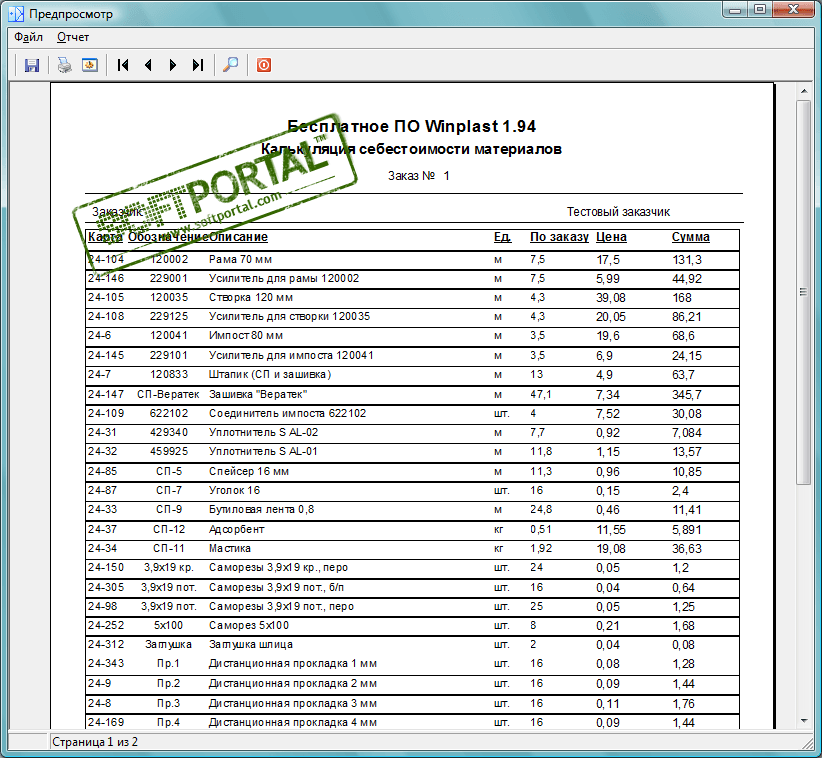822x758 pixels.
Task: Select text Мастика
Action: pyautogui.click(x=230, y=548)
